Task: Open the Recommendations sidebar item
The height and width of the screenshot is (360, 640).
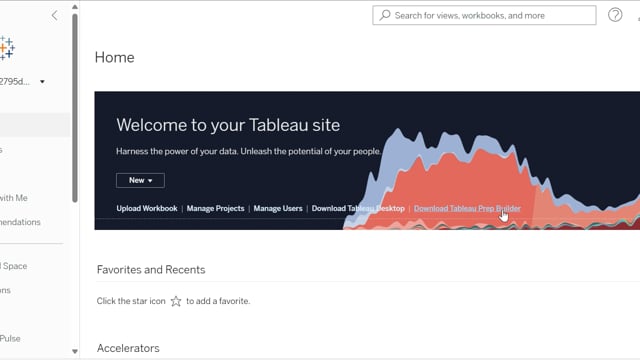Action: point(20,222)
